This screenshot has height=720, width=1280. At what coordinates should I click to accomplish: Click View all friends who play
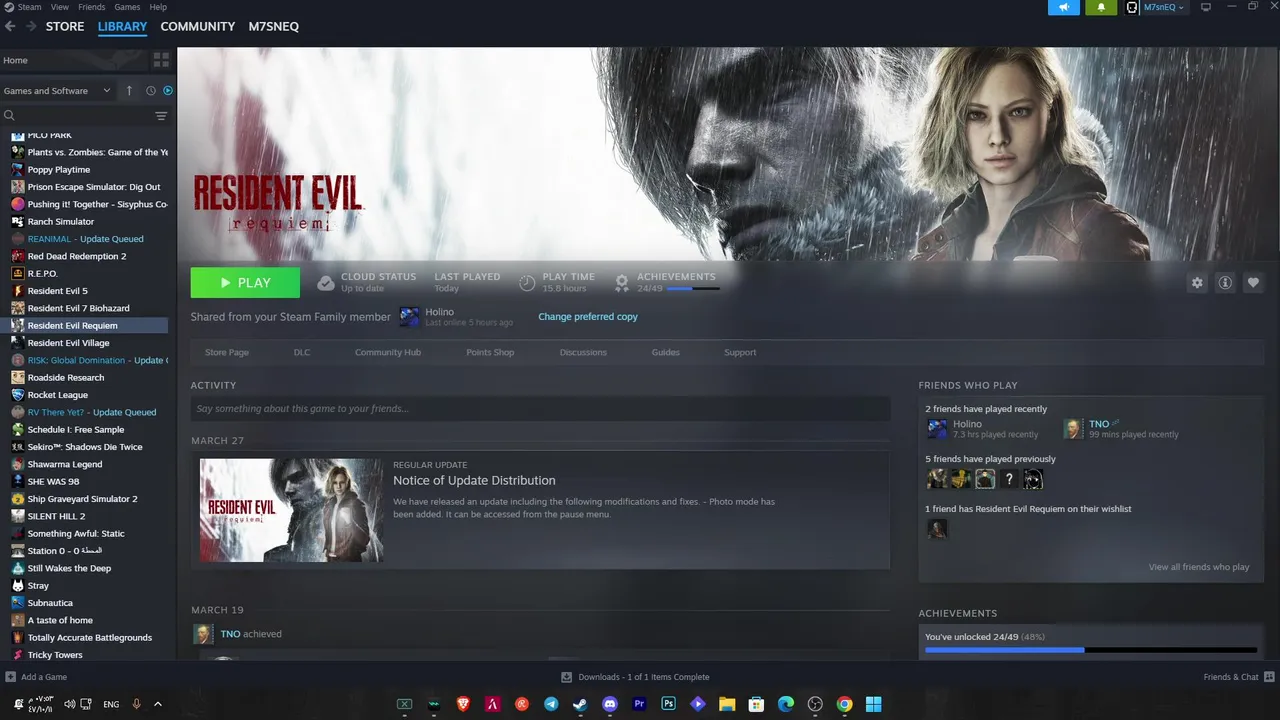(1199, 567)
